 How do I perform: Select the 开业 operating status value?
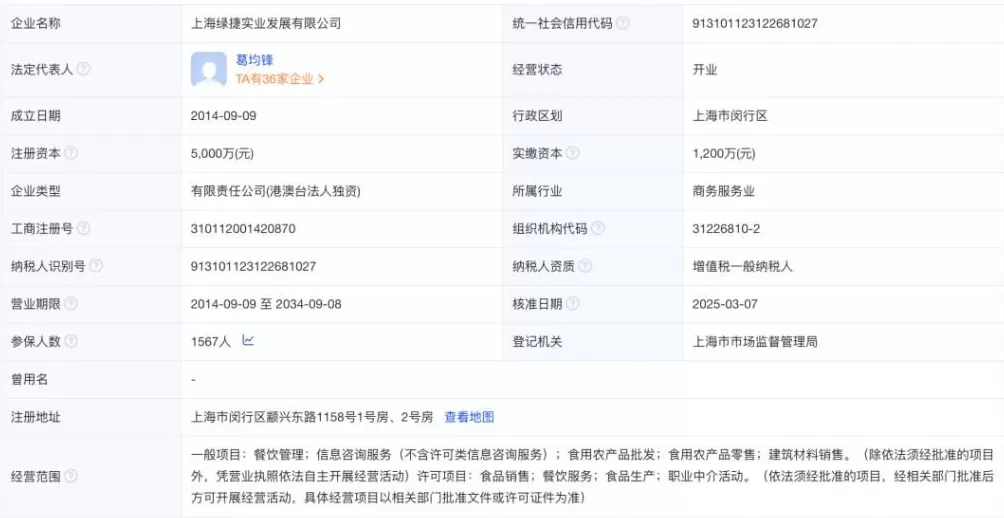click(x=704, y=70)
